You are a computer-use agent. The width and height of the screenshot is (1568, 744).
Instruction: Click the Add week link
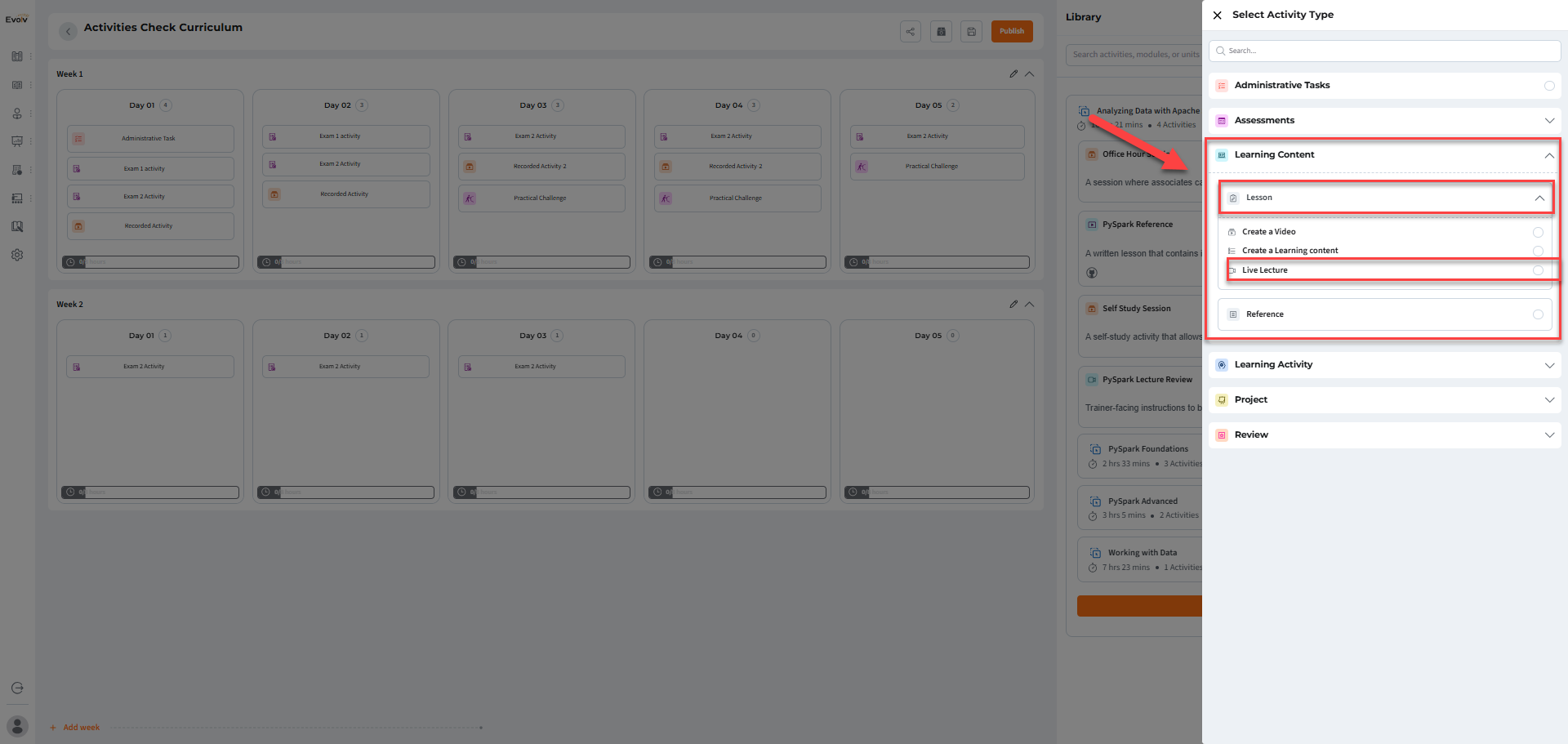click(75, 728)
